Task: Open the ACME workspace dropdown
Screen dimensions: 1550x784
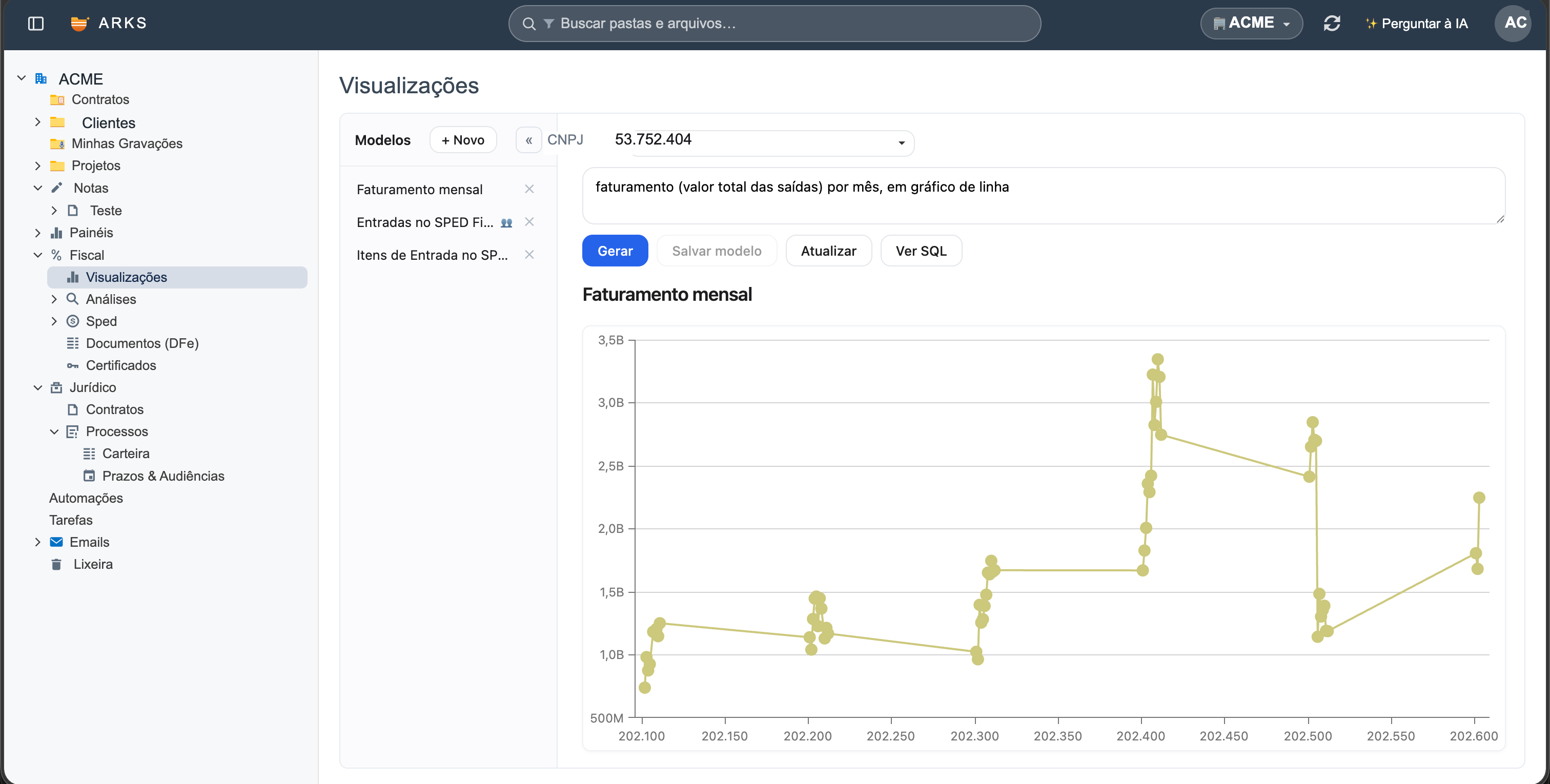Action: pyautogui.click(x=1251, y=24)
